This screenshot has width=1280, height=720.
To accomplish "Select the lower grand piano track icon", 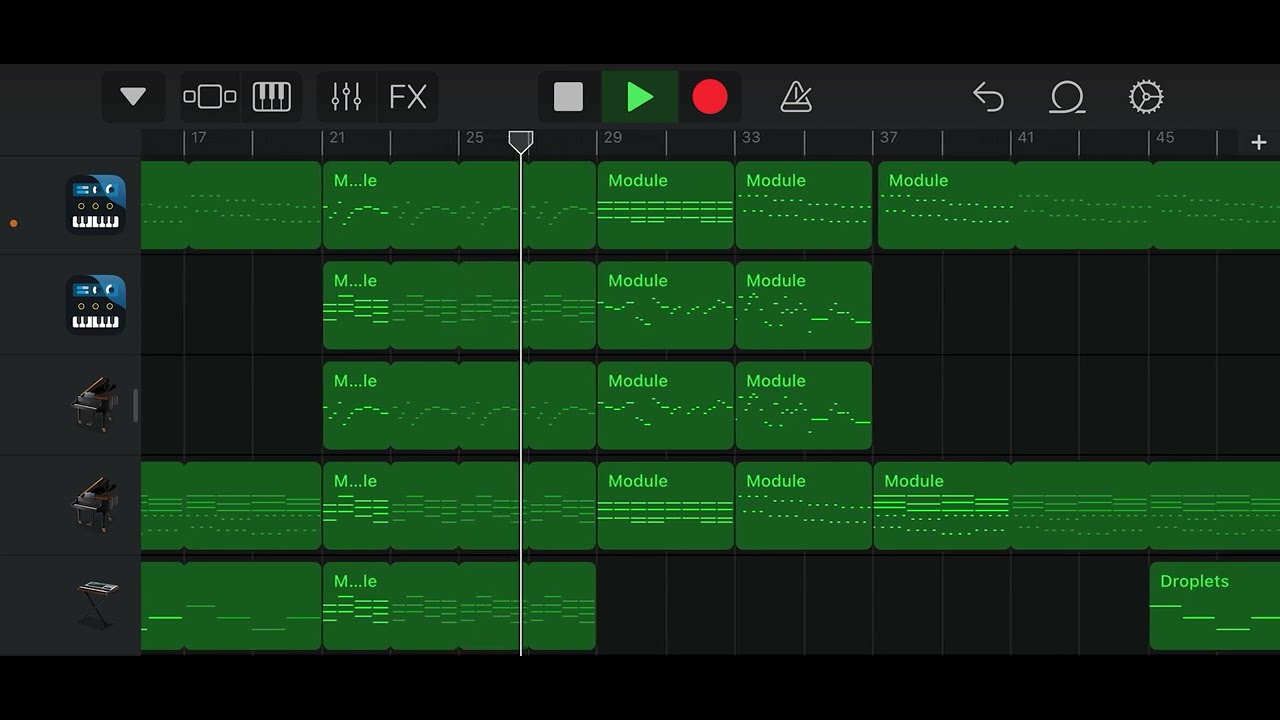I will 96,504.
